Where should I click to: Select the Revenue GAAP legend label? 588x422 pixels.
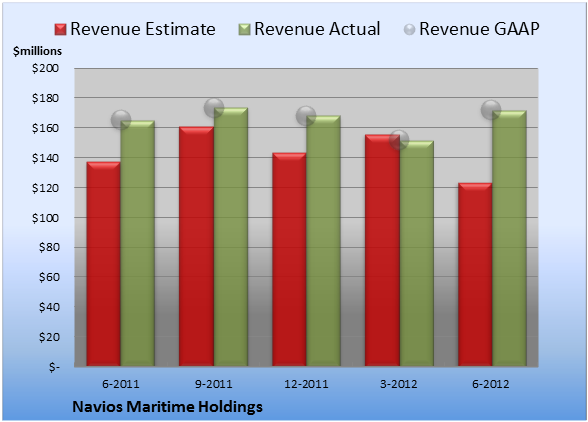479,29
